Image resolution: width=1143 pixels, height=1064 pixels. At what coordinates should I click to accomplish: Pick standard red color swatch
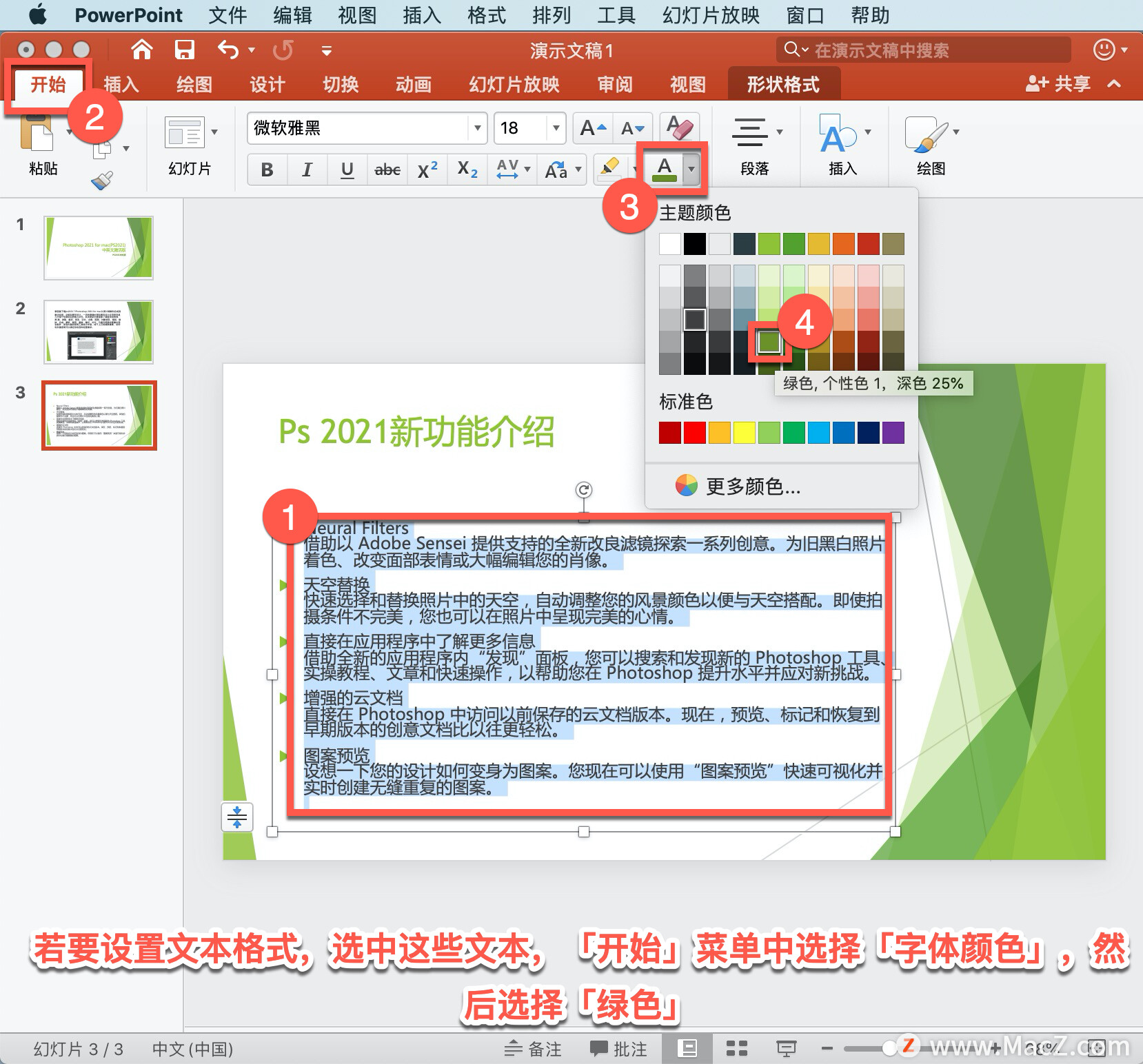[694, 433]
